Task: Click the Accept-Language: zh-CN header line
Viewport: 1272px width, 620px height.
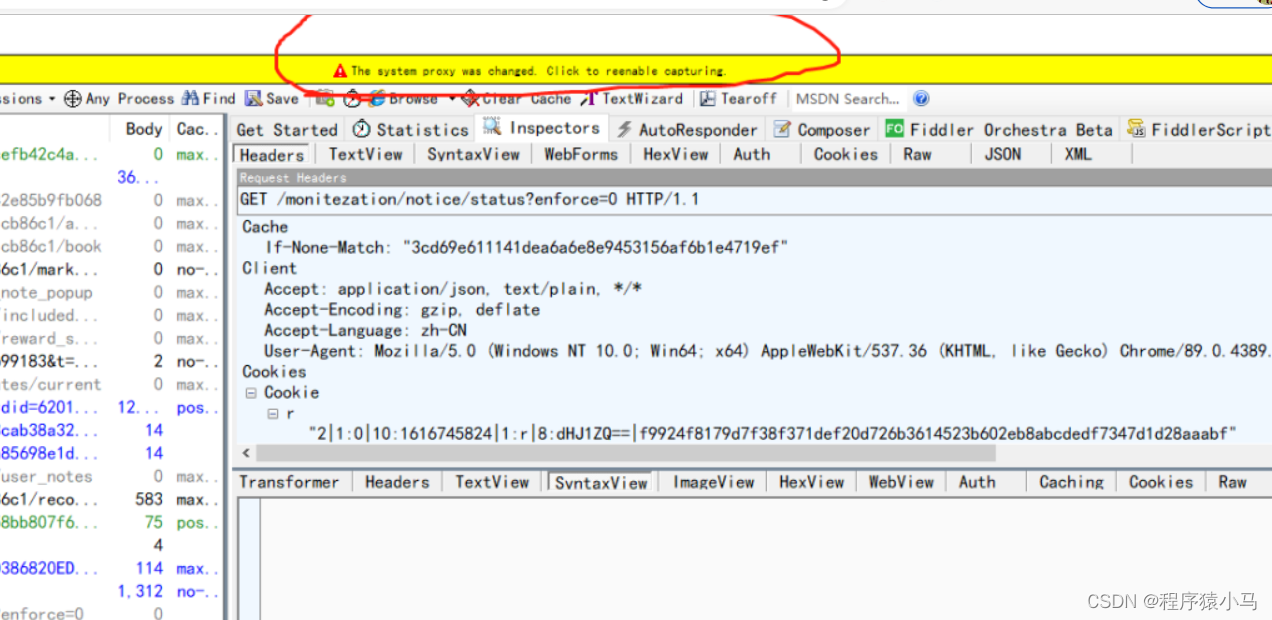Action: tap(365, 330)
